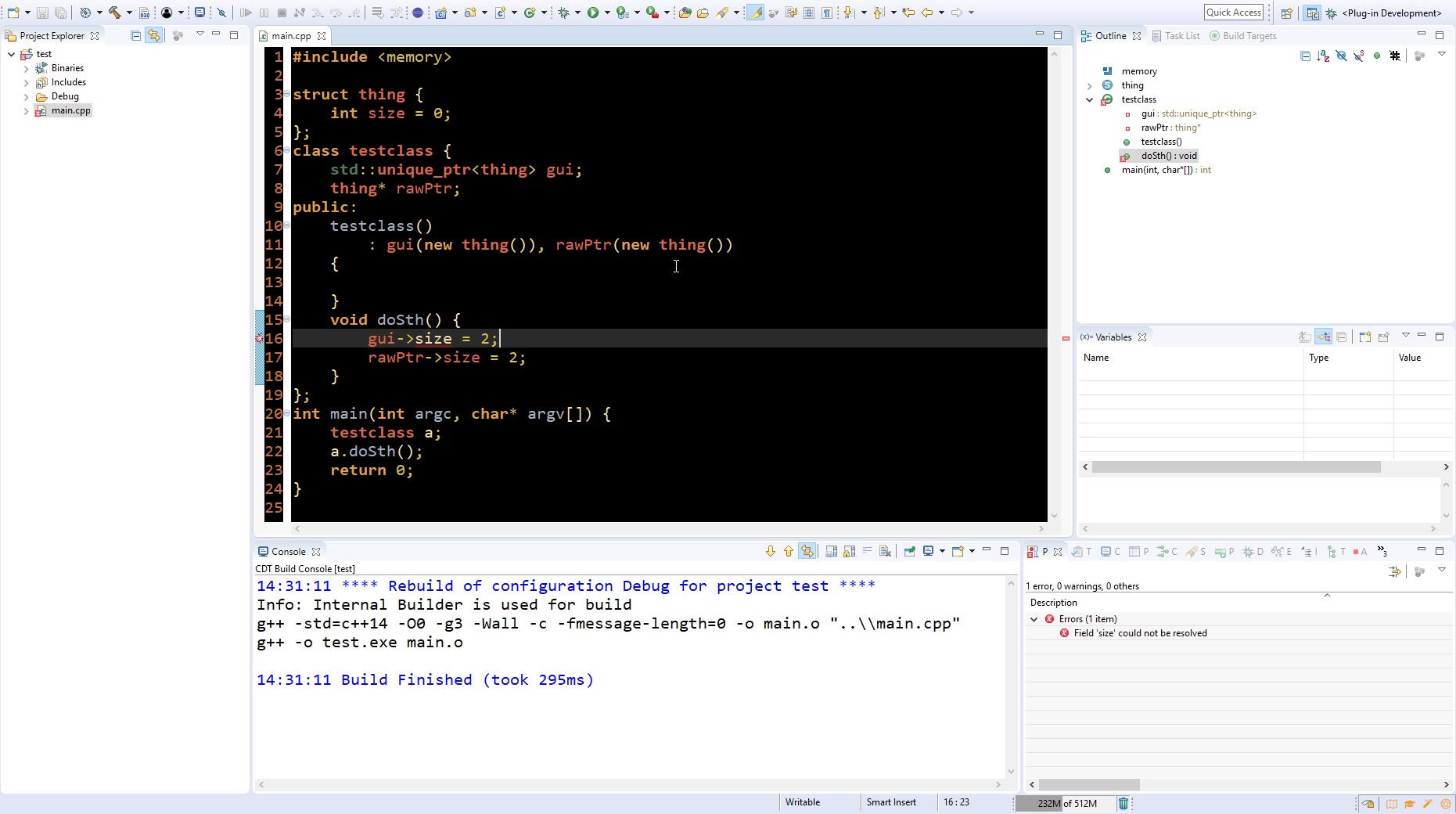Click the Save toolbar icon

(42, 13)
